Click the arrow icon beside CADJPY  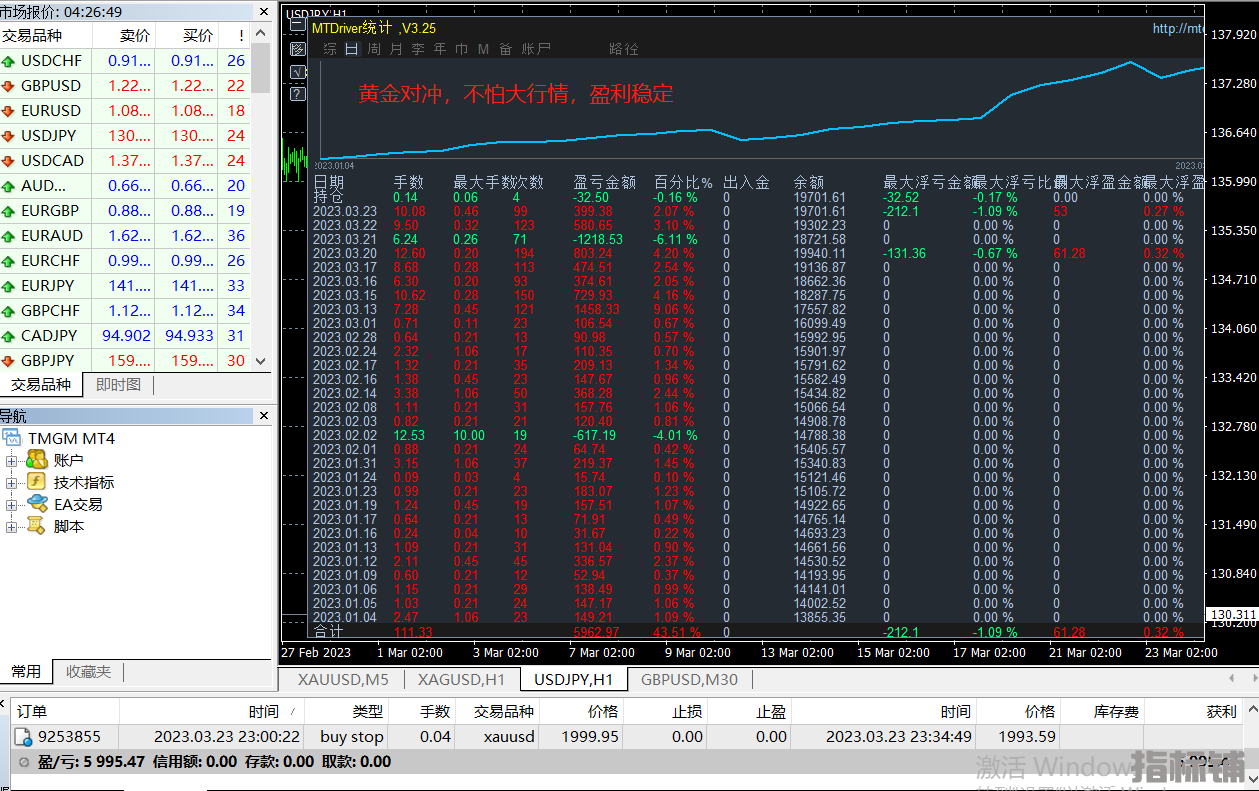coord(9,336)
